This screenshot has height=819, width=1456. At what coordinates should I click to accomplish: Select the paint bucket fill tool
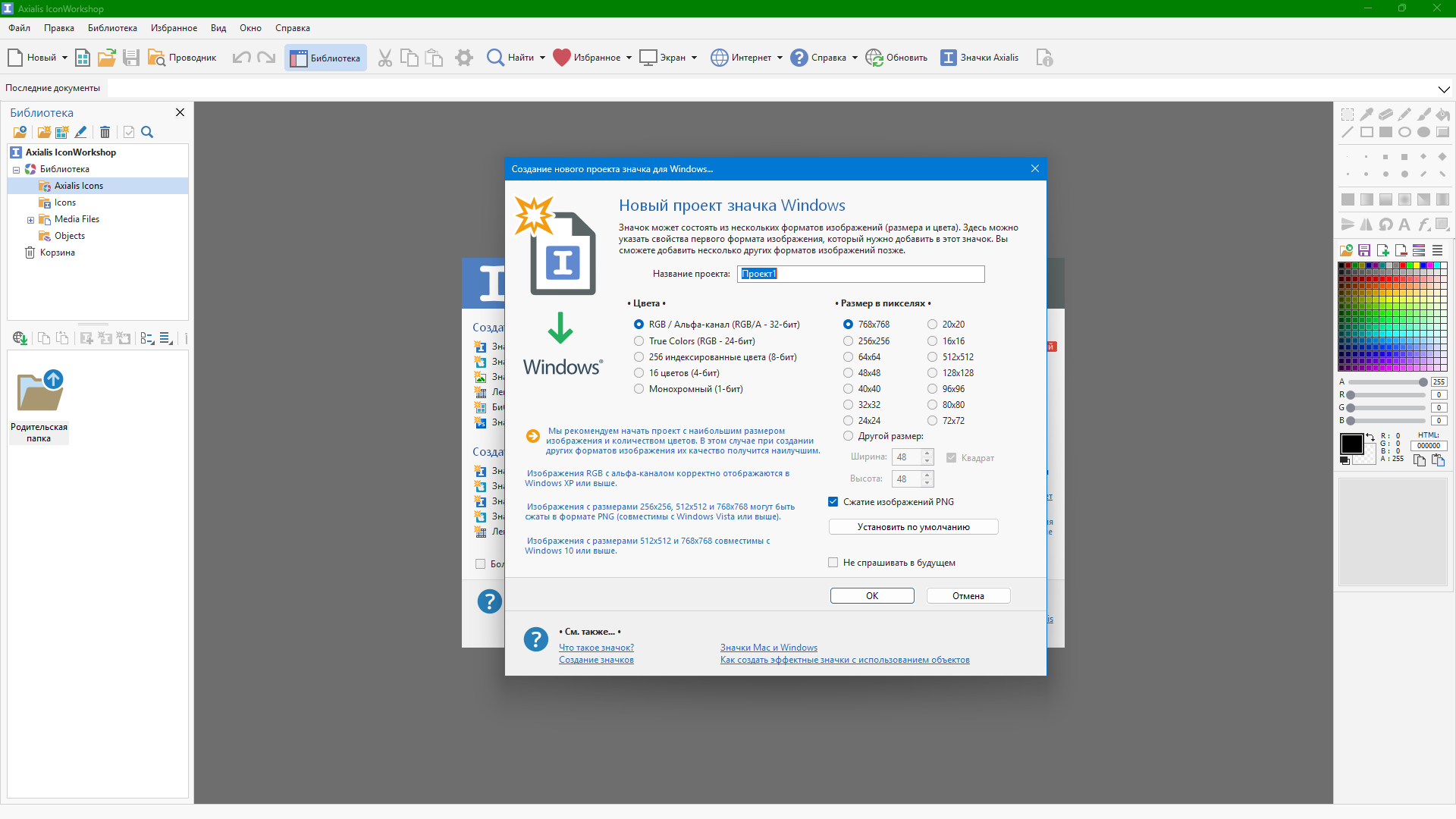(1443, 114)
